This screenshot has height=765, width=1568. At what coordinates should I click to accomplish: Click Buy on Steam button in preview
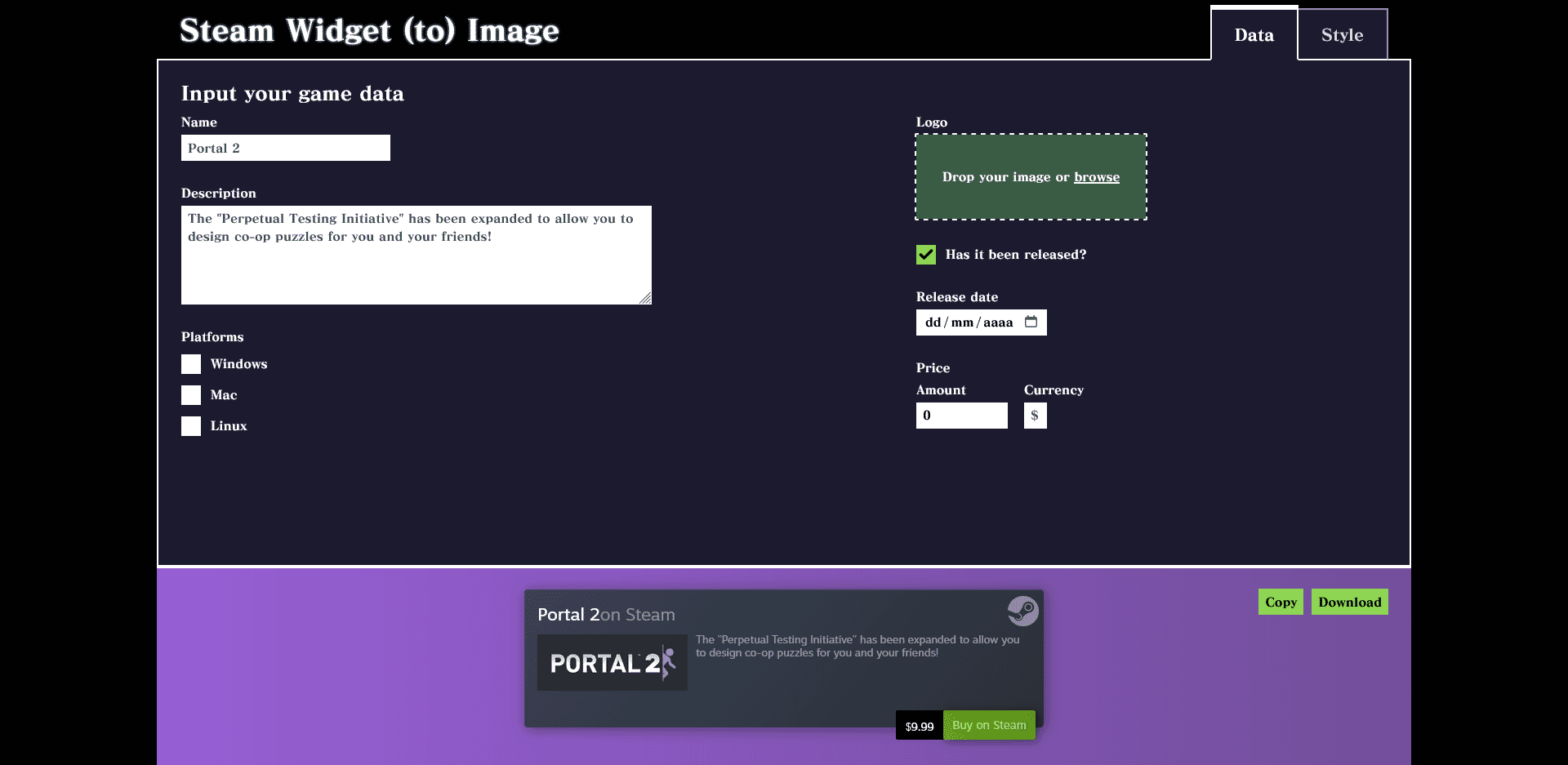989,725
